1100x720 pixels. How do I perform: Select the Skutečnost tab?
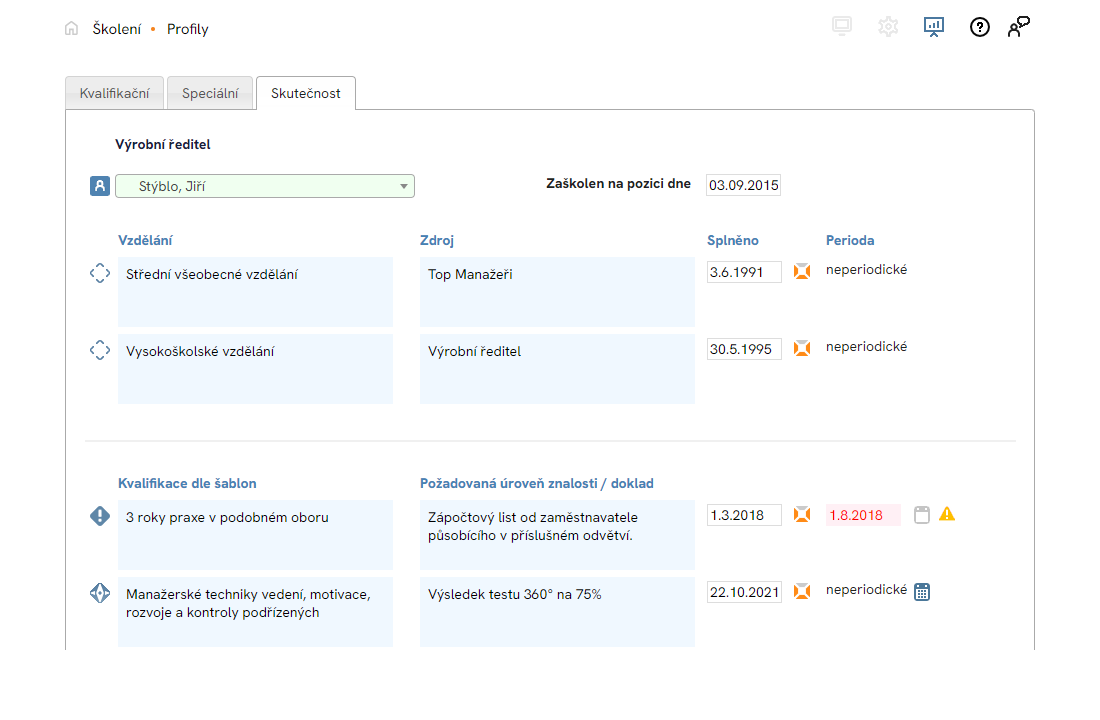305,93
